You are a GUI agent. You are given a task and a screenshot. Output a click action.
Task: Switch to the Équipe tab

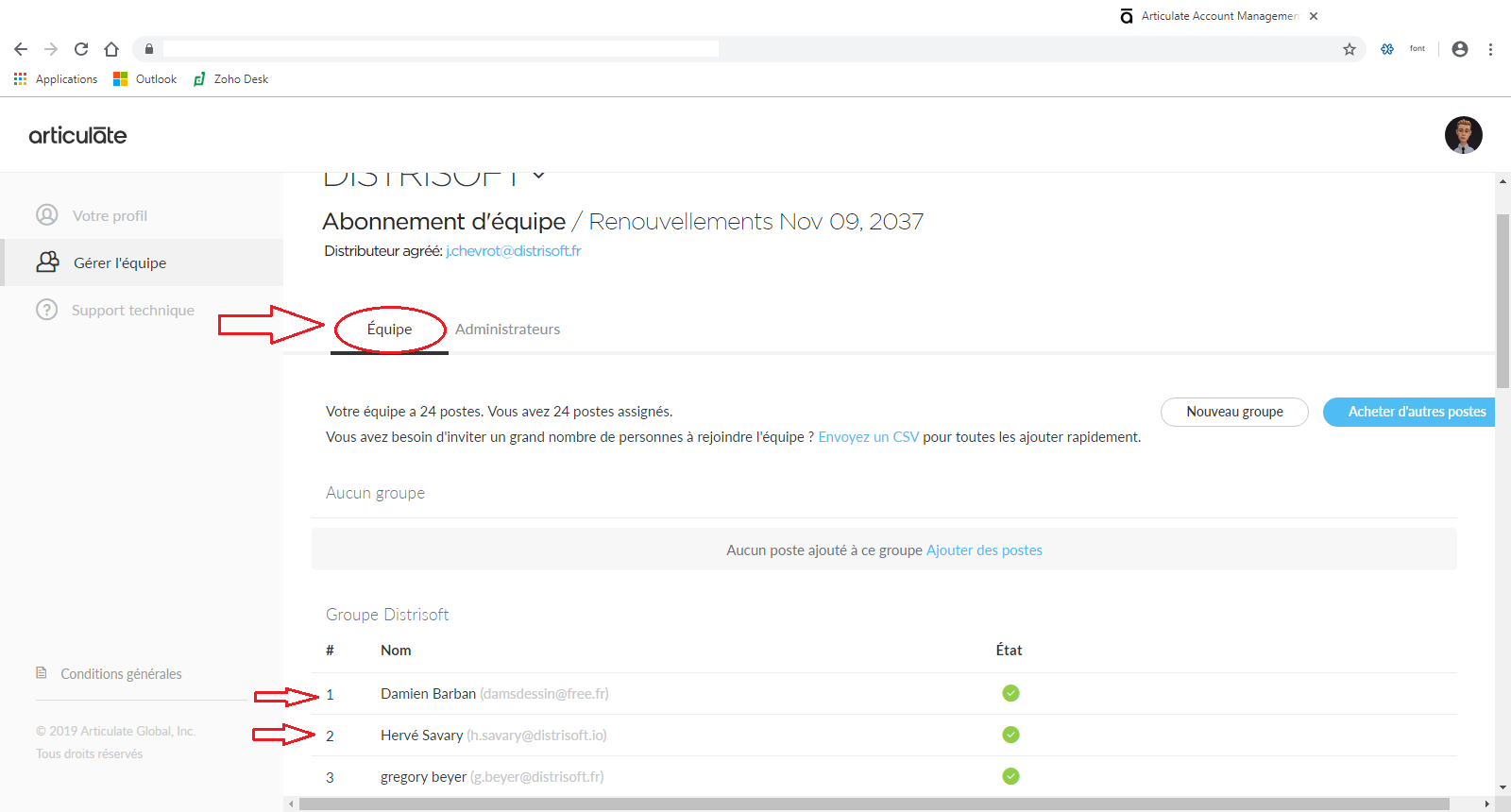pyautogui.click(x=389, y=330)
